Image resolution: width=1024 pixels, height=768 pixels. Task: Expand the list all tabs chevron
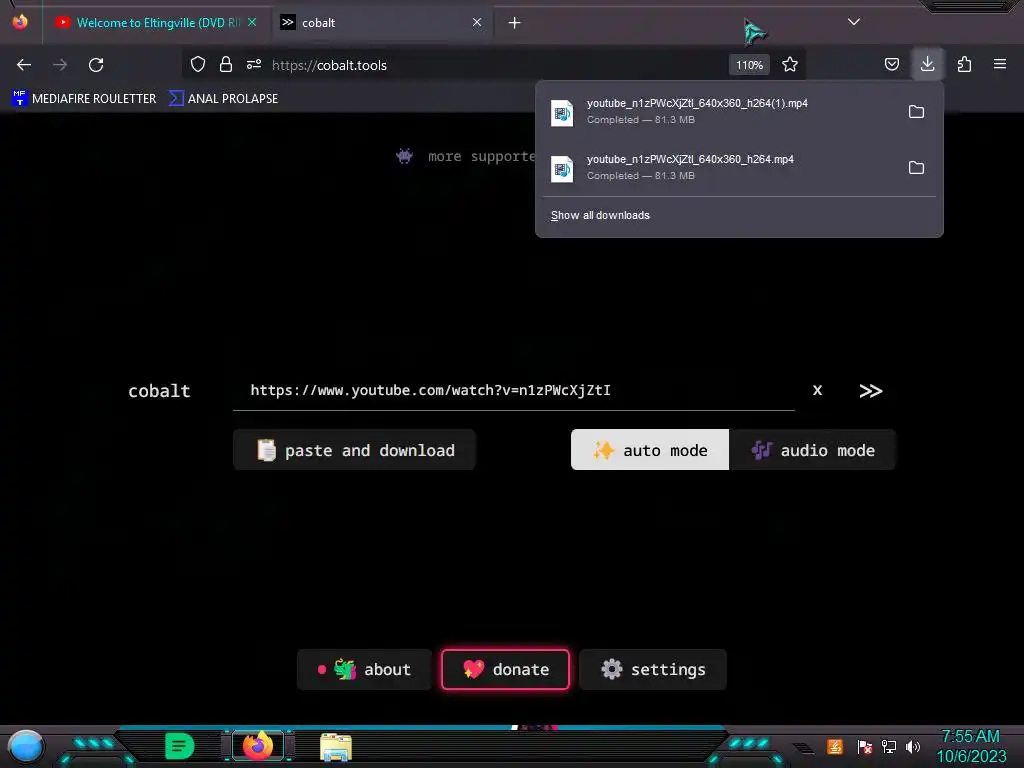click(854, 22)
